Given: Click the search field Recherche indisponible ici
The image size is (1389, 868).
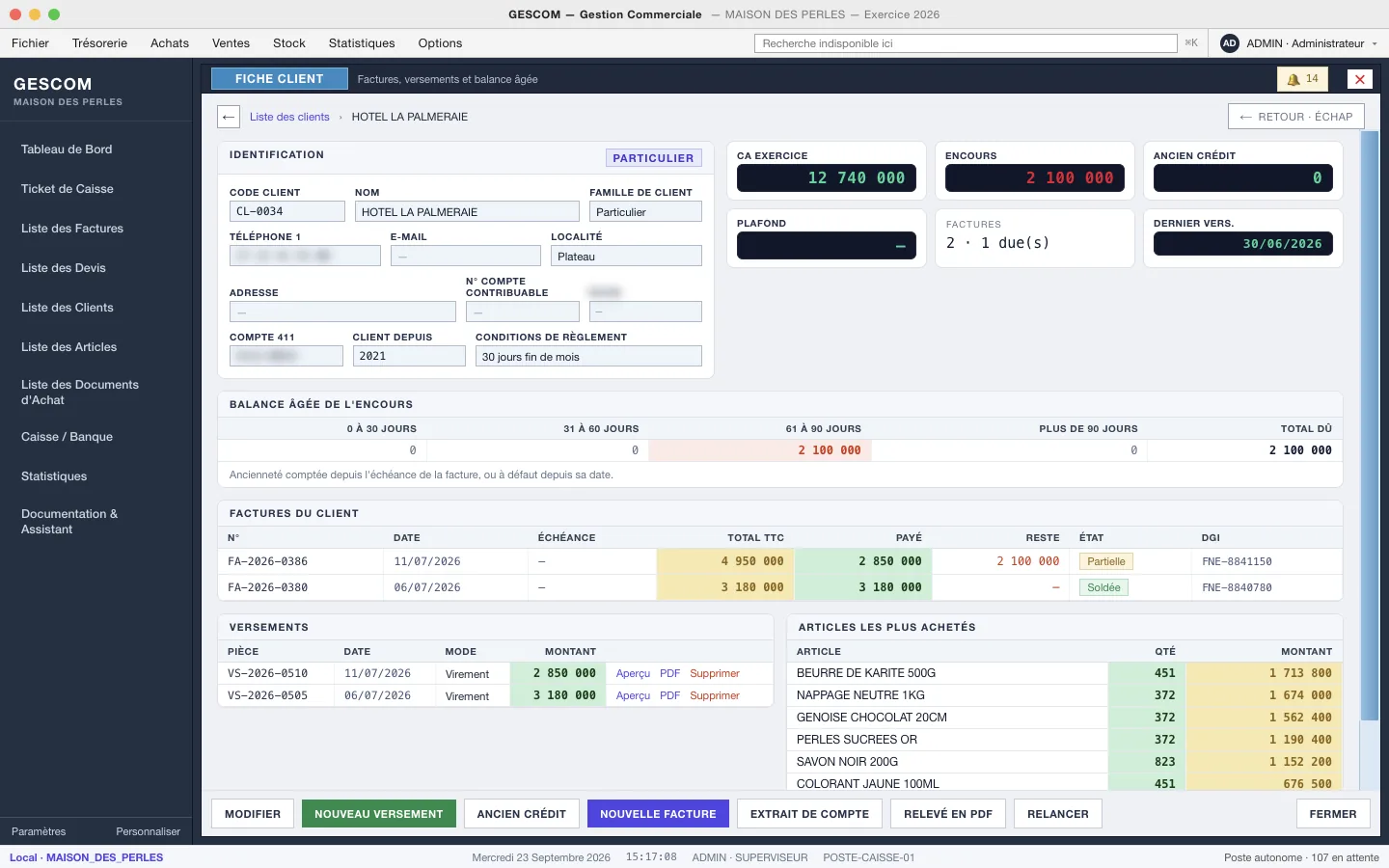Looking at the screenshot, I should coord(966,43).
